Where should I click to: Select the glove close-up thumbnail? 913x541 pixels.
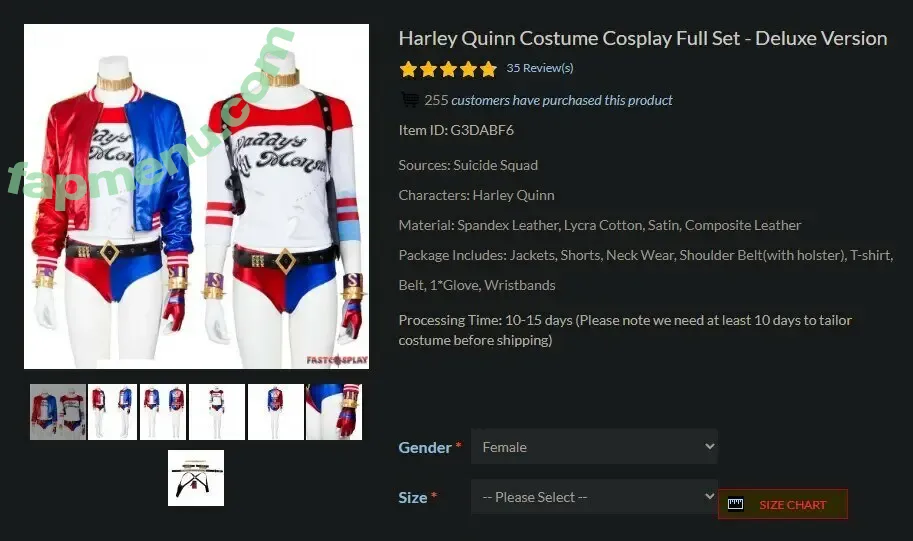(334, 412)
